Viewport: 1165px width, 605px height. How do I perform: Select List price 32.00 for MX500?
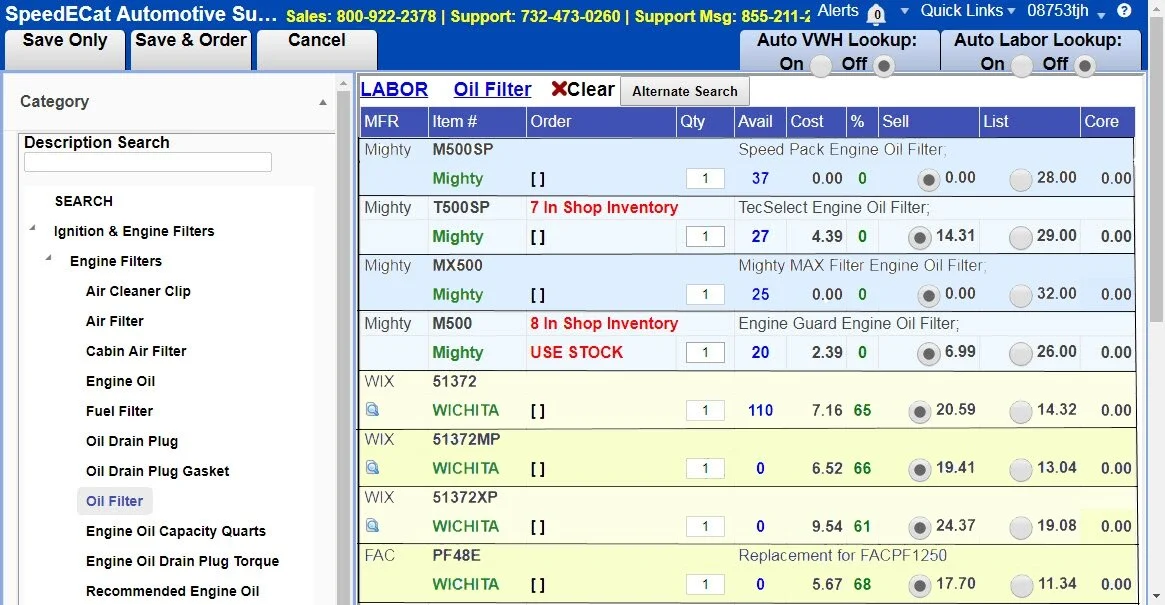pyautogui.click(x=1020, y=296)
